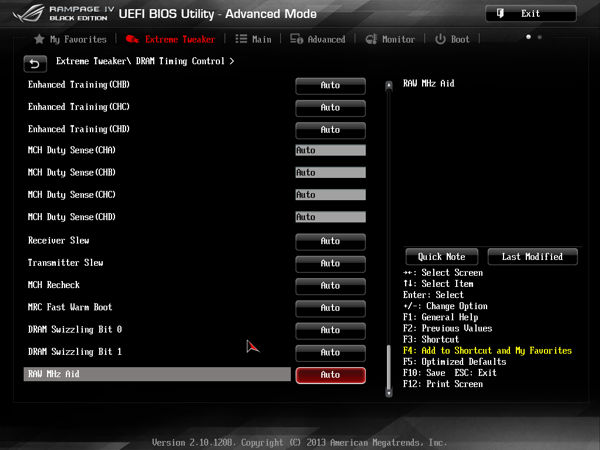The image size is (600, 450).
Task: Click the F4: Add to Shortcut hint
Action: [x=488, y=351]
